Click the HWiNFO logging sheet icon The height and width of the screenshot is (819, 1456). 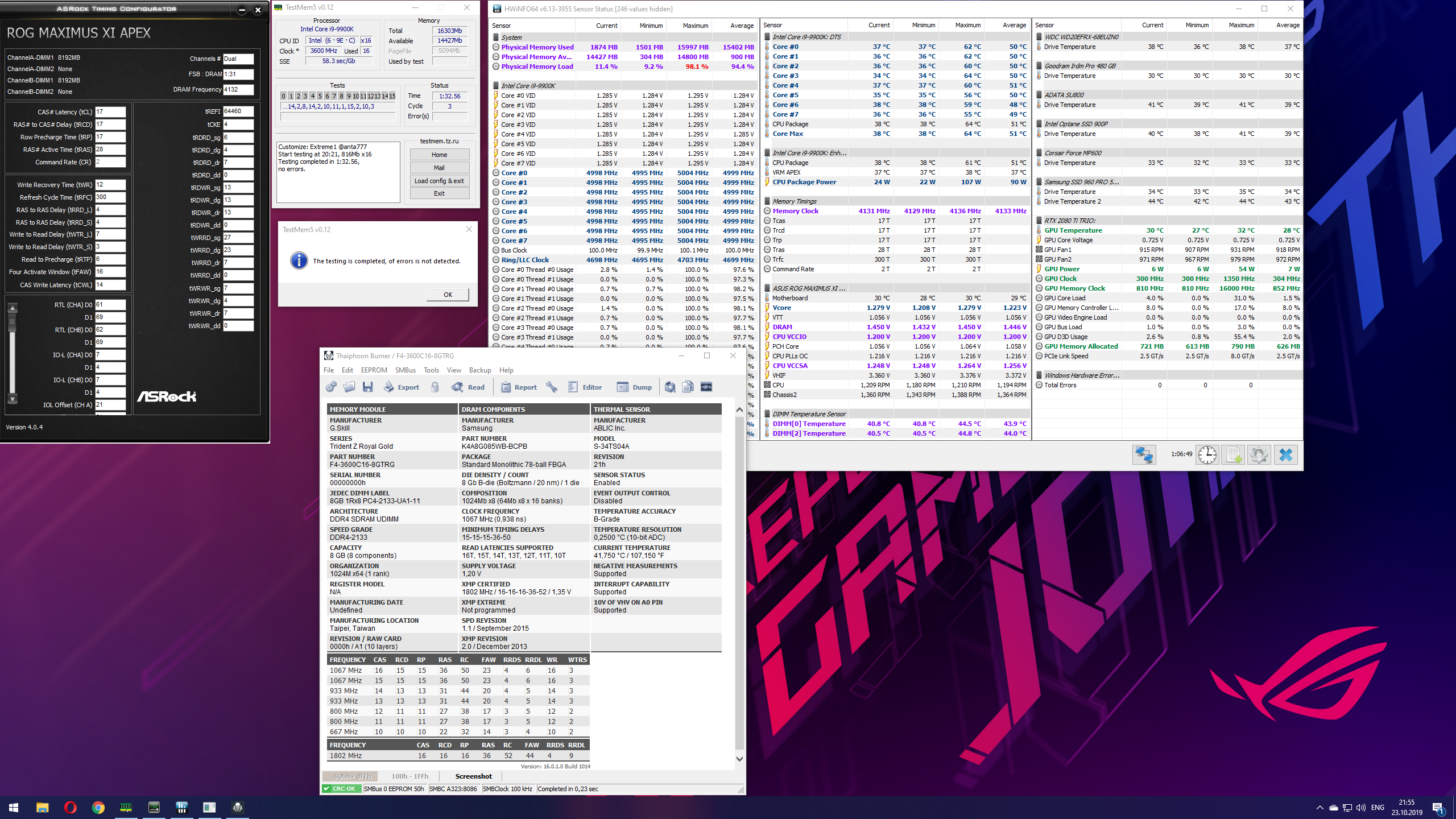1233,455
